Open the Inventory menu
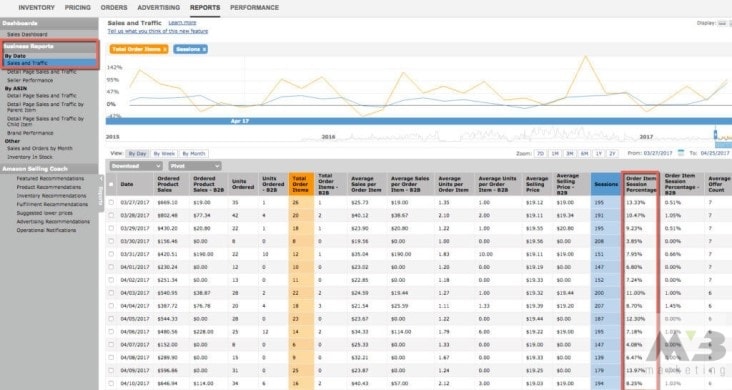The height and width of the screenshot is (390, 732). point(36,7)
